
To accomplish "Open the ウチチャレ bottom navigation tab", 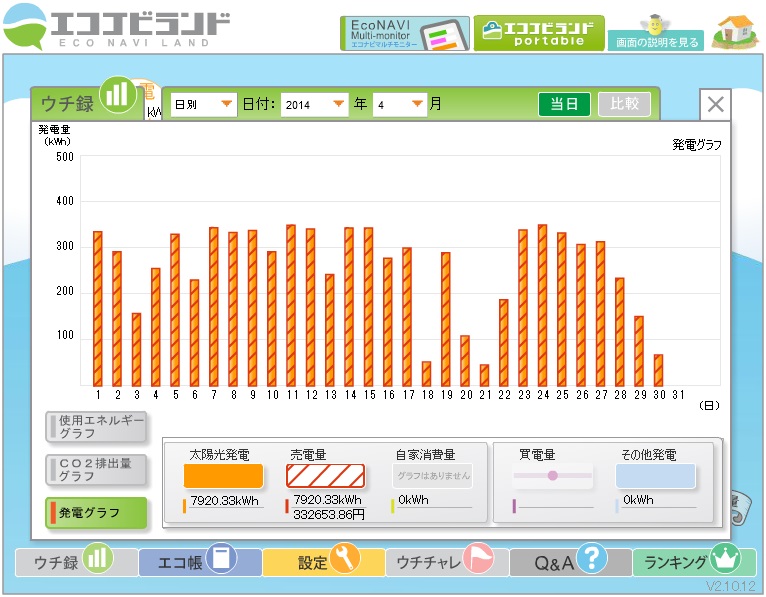I will tap(447, 562).
